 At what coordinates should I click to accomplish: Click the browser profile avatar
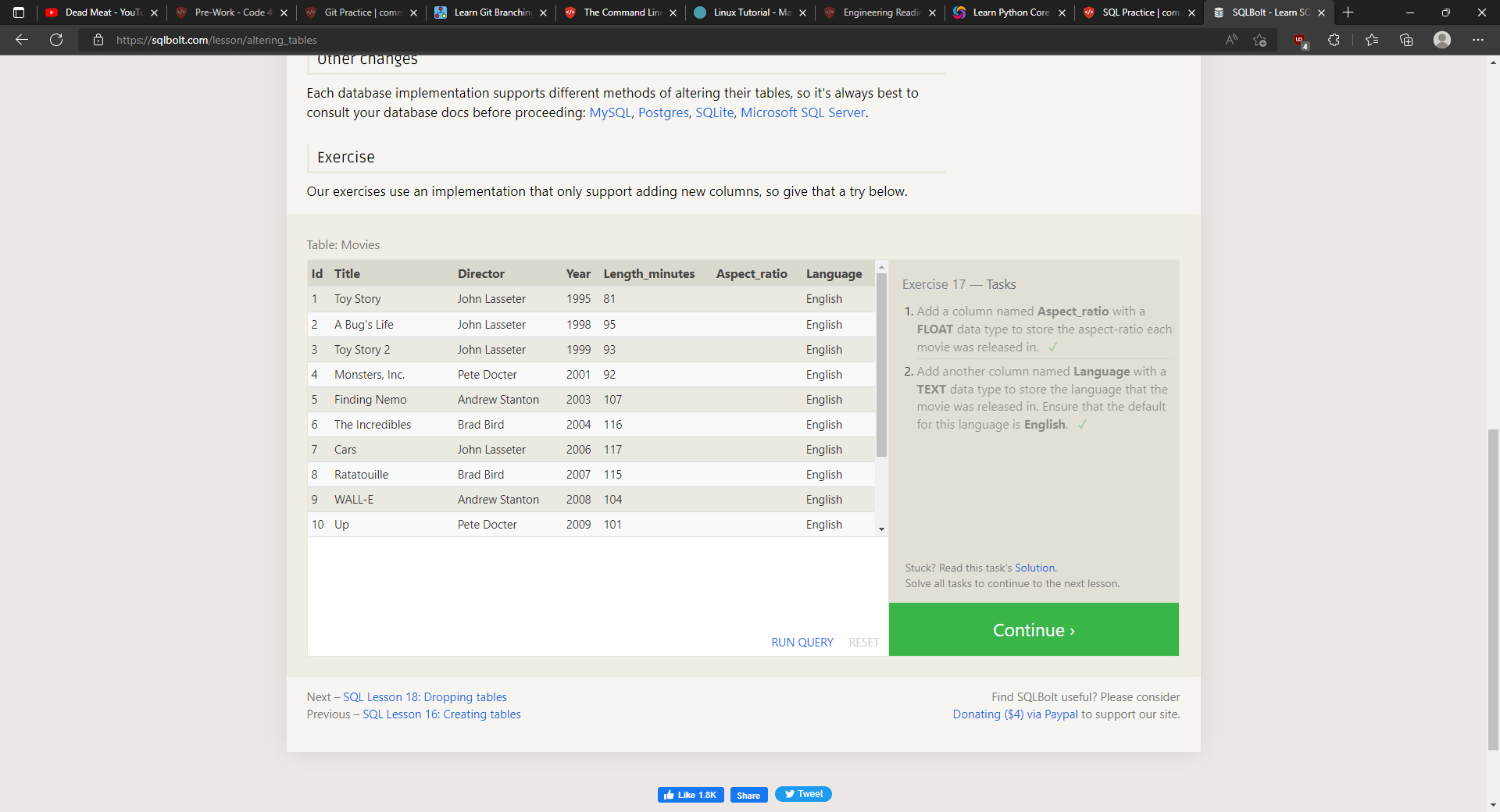tap(1441, 40)
